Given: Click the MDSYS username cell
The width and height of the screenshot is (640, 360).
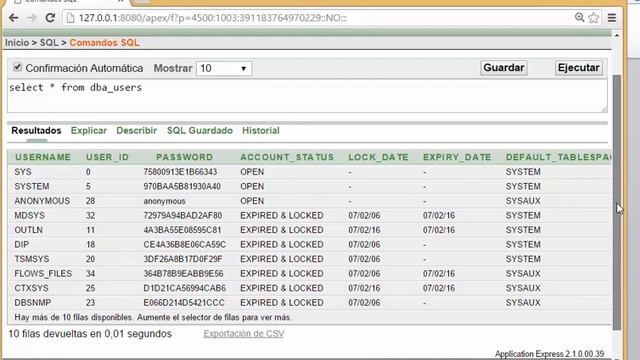Looking at the screenshot, I should [x=29, y=216].
